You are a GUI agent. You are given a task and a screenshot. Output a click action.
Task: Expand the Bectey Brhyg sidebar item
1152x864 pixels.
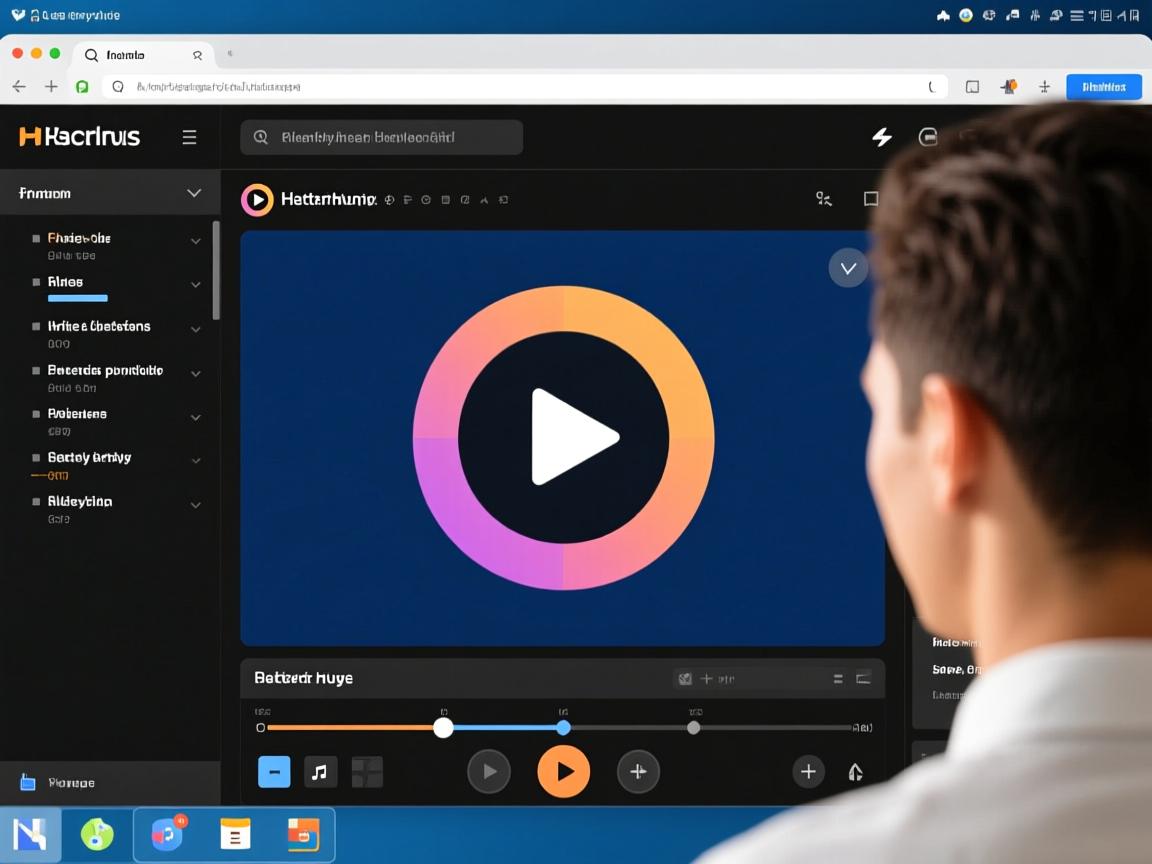point(196,461)
